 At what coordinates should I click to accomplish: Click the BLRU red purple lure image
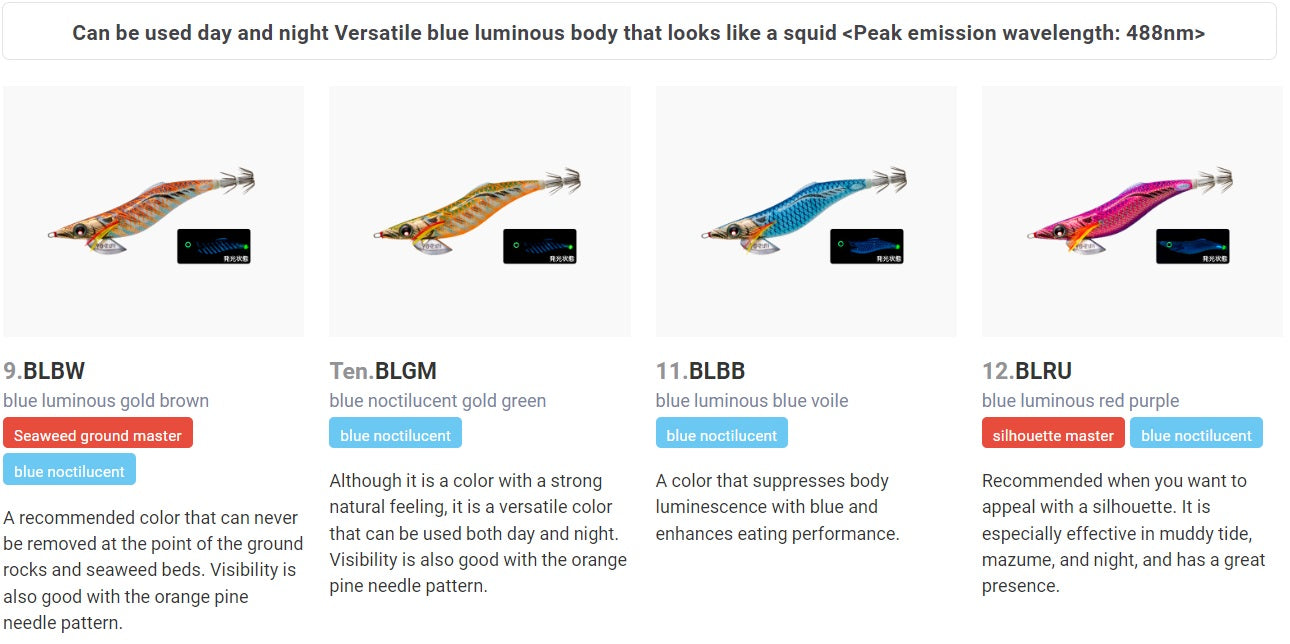point(1128,208)
